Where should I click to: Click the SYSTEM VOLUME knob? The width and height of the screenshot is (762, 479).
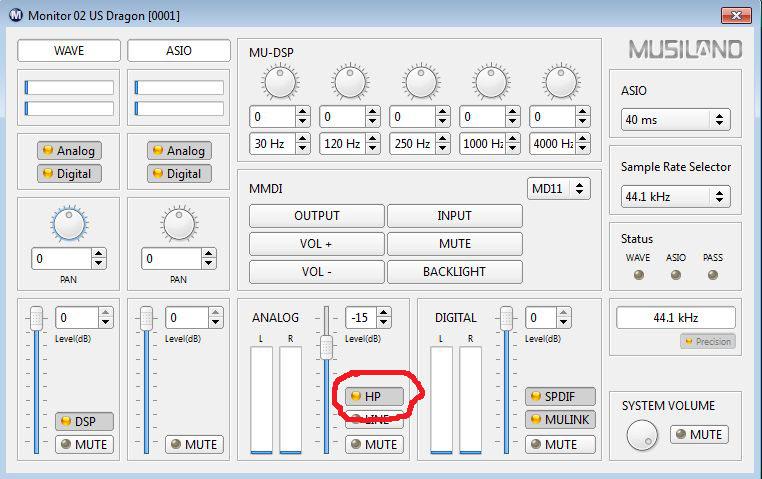pos(642,435)
